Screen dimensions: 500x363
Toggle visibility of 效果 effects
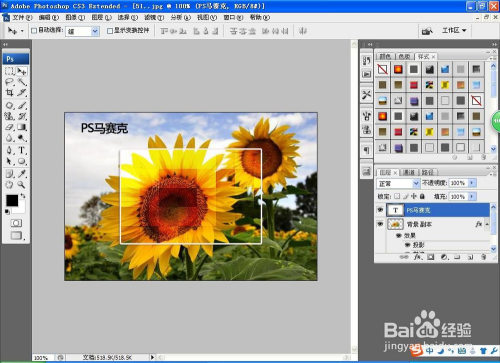pyautogui.click(x=398, y=235)
